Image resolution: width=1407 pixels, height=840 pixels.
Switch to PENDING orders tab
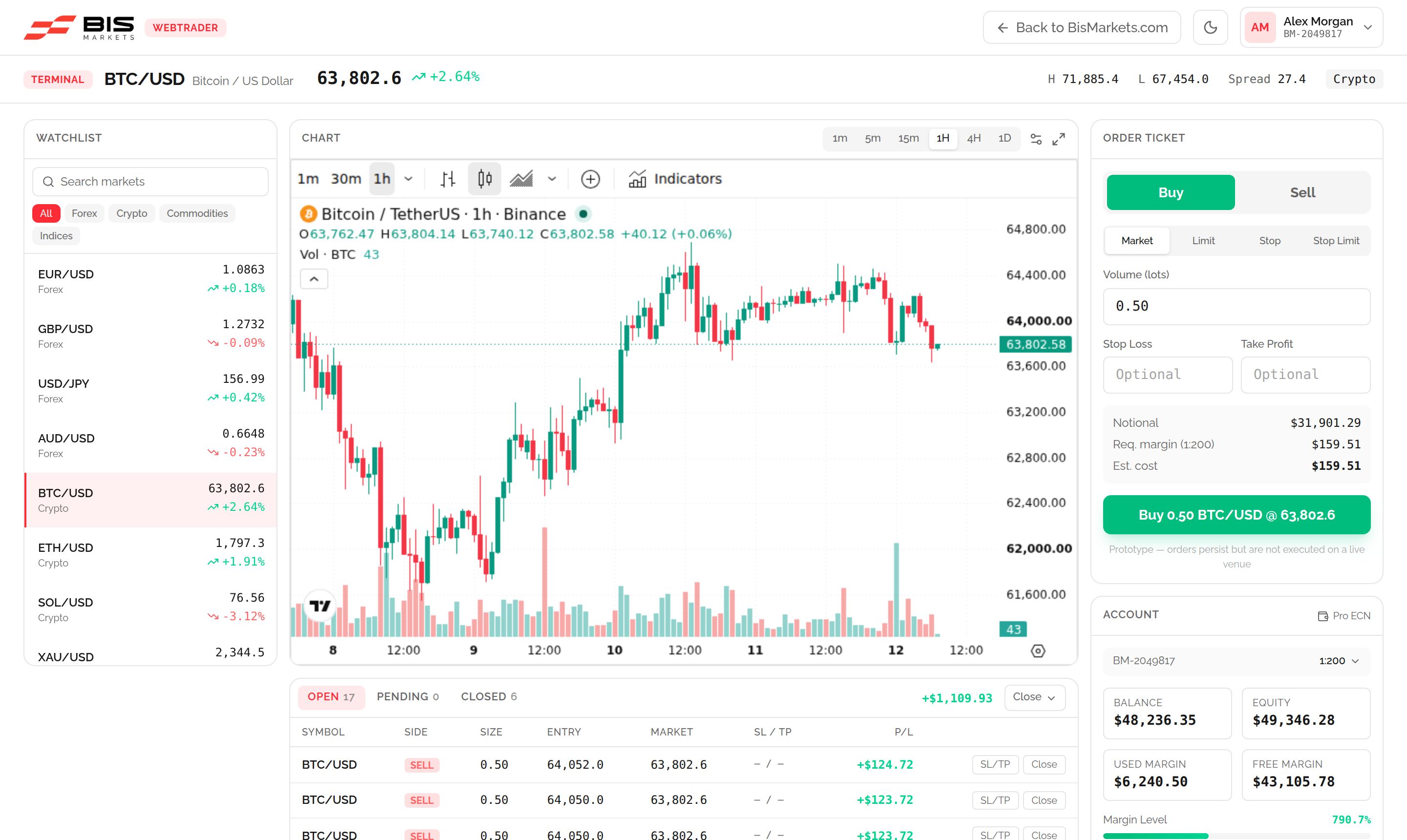[x=407, y=697]
